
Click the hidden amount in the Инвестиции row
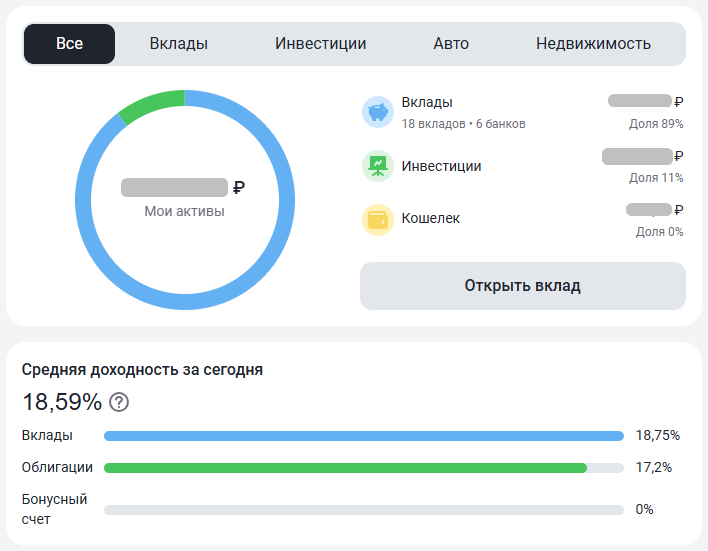[637, 156]
